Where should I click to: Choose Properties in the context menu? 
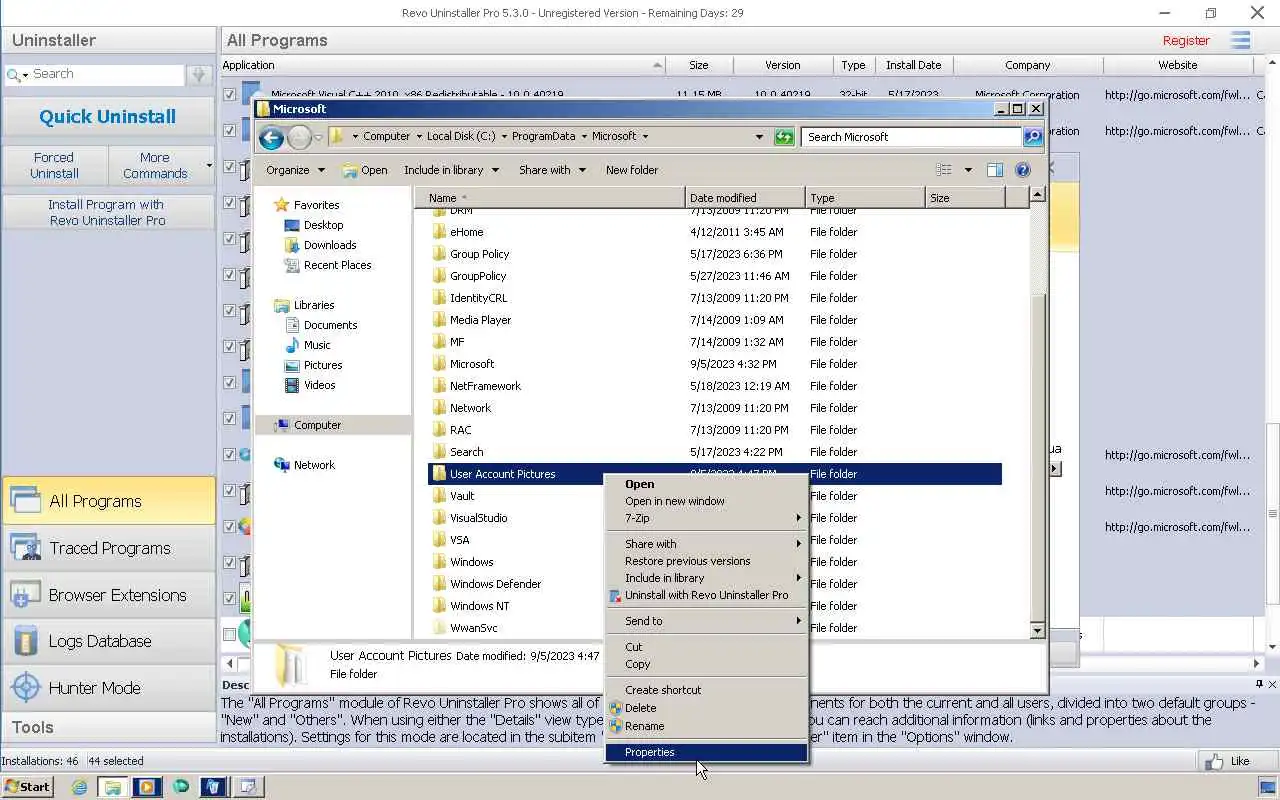pyautogui.click(x=706, y=752)
